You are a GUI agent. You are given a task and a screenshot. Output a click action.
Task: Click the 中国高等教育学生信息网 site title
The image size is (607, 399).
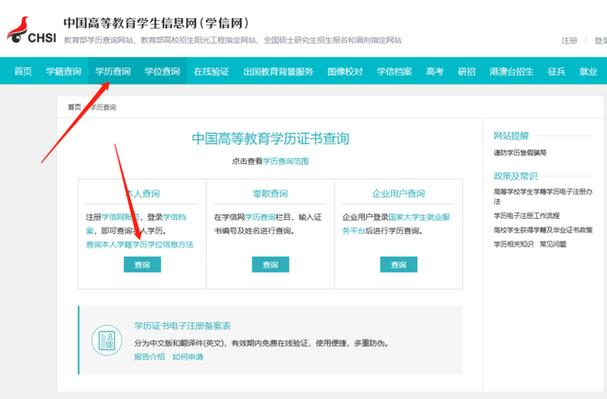(x=156, y=23)
